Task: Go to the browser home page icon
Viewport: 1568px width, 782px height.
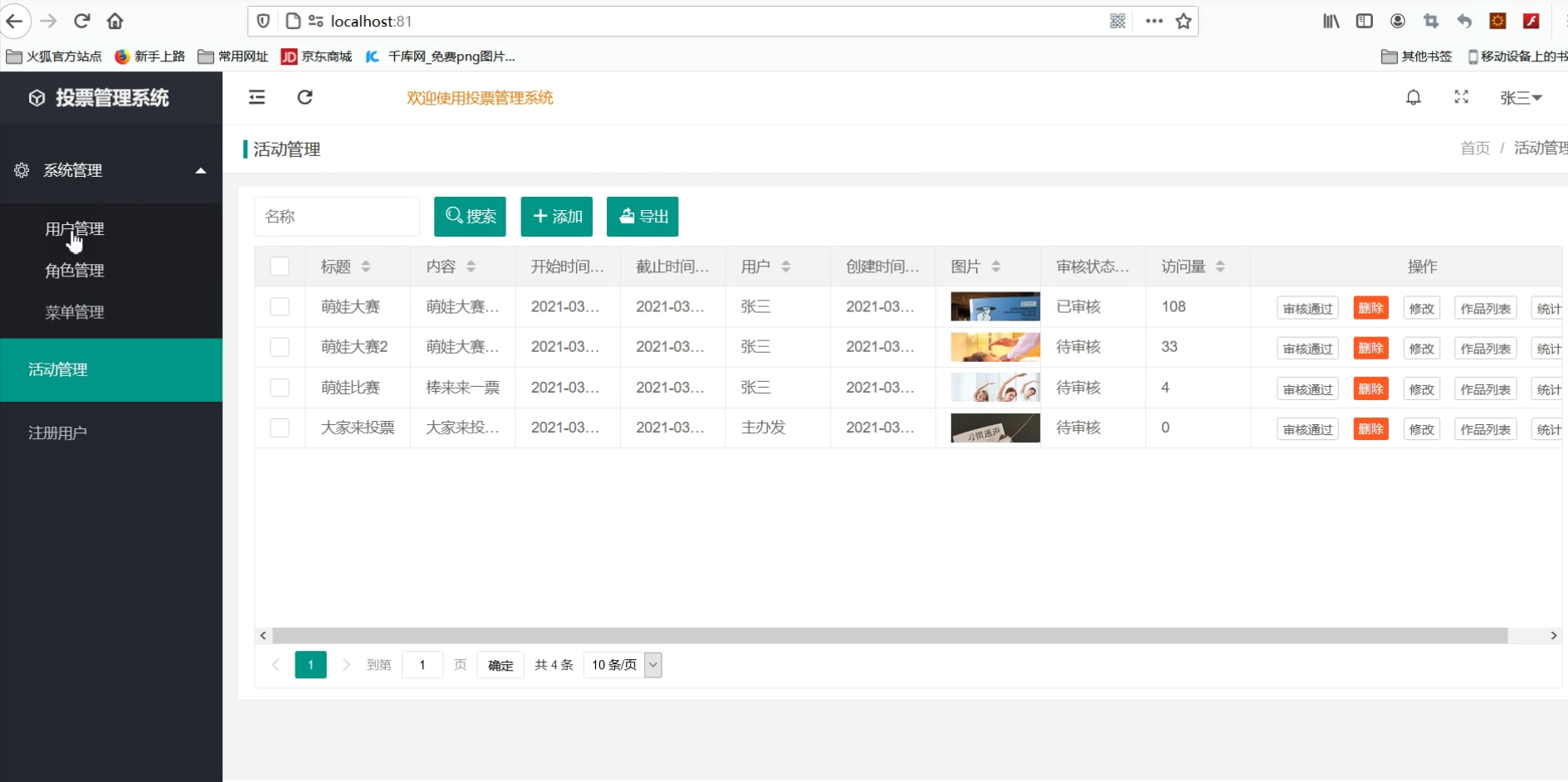Action: (115, 21)
